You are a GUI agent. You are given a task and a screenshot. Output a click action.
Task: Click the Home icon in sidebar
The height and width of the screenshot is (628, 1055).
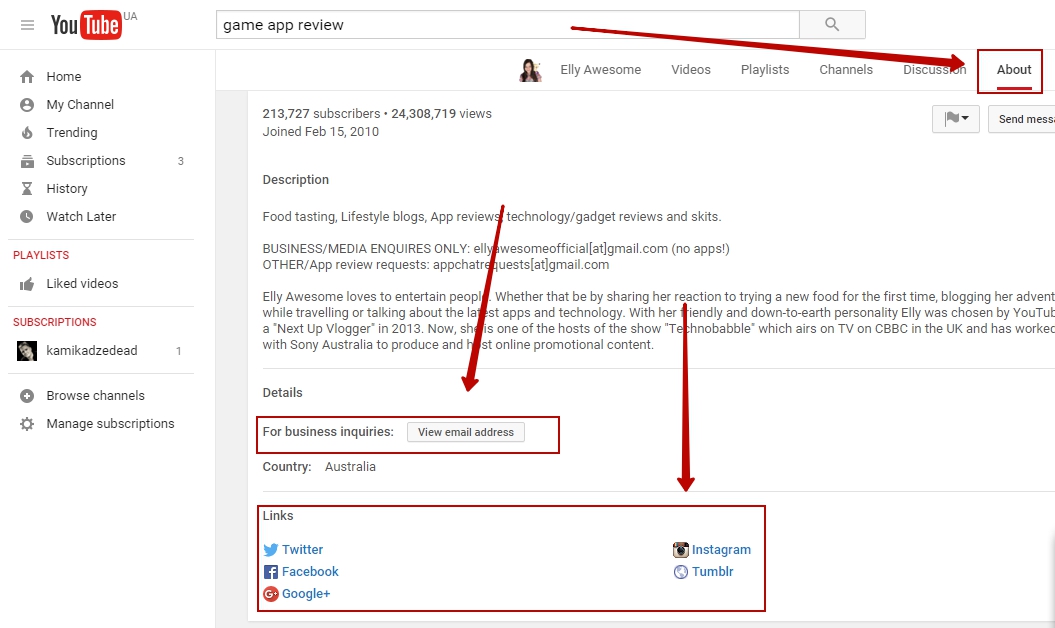click(x=27, y=77)
